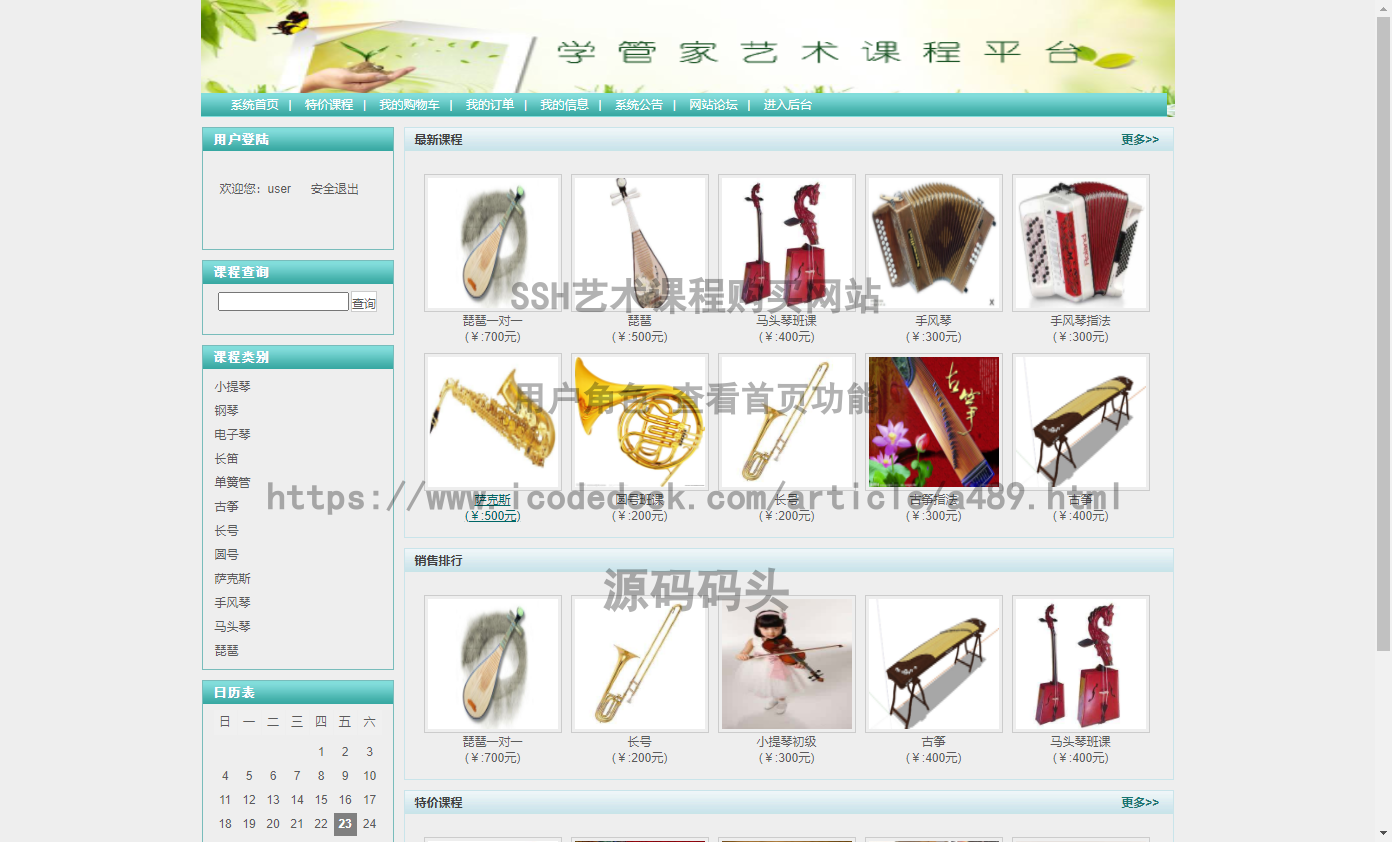Click the brown accordion course image
This screenshot has height=842, width=1392.
click(933, 243)
